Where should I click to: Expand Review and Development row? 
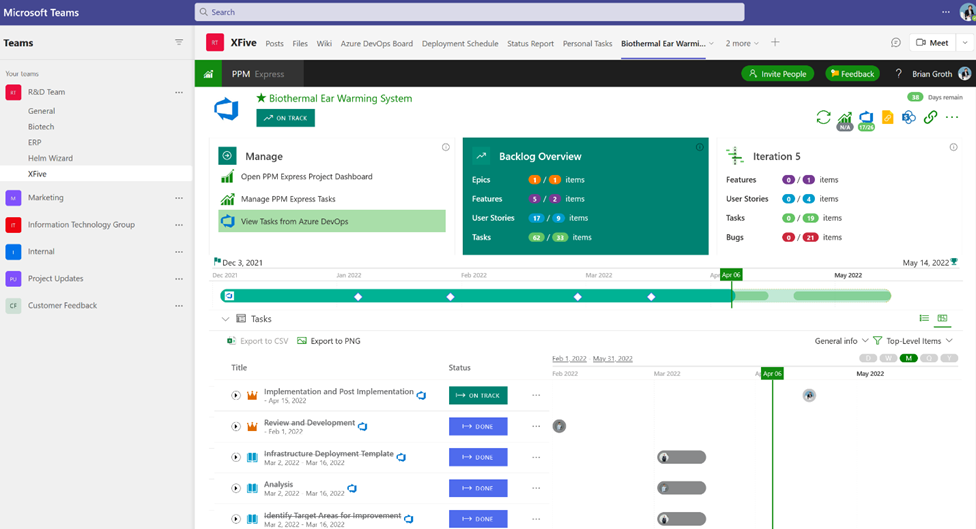tap(236, 426)
